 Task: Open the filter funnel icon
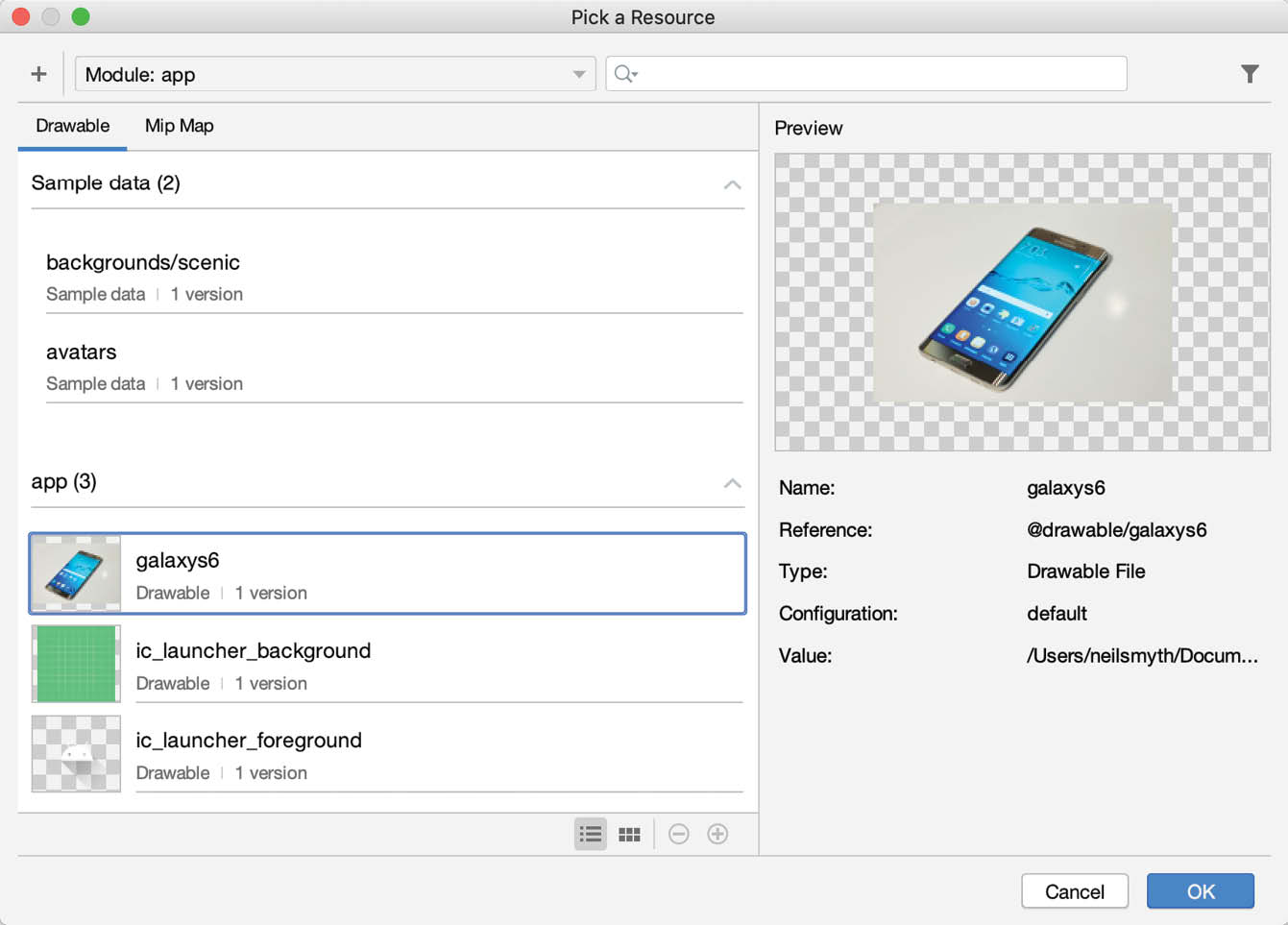[1249, 74]
